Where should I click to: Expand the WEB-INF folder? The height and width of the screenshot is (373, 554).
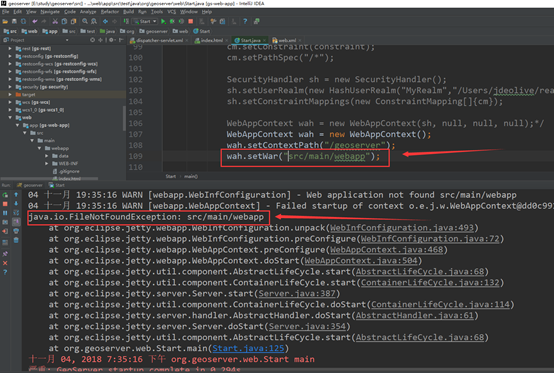(x=47, y=164)
